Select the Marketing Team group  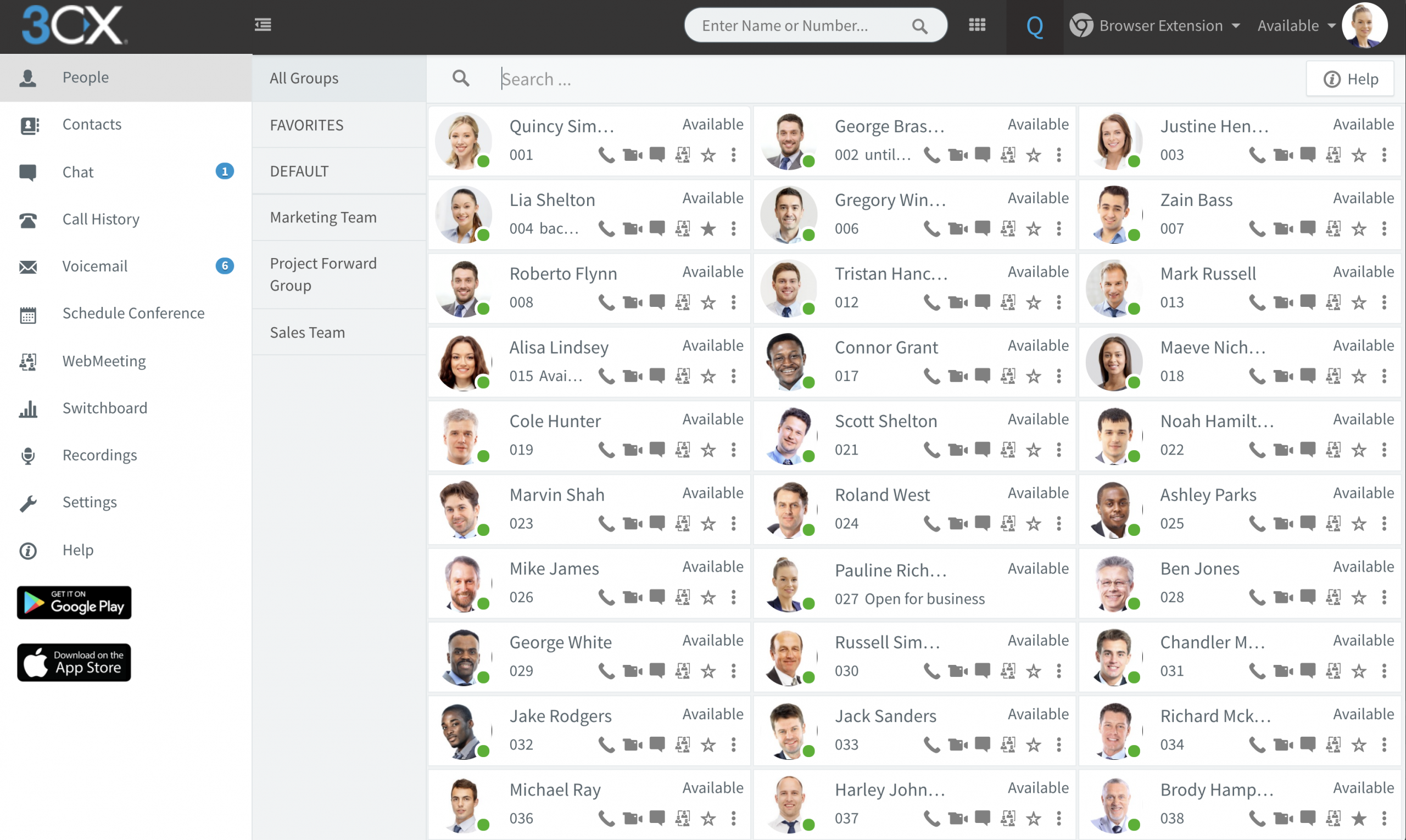(322, 216)
